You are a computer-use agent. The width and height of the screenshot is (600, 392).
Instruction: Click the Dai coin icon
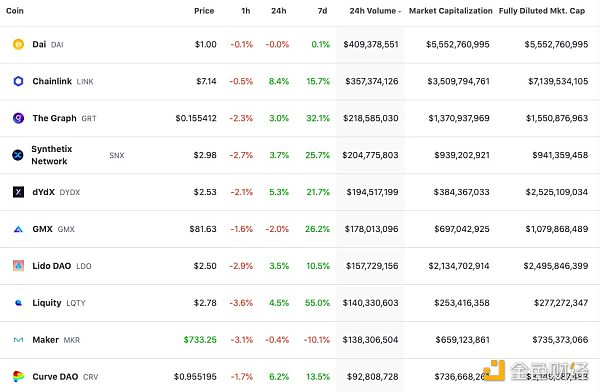point(18,44)
